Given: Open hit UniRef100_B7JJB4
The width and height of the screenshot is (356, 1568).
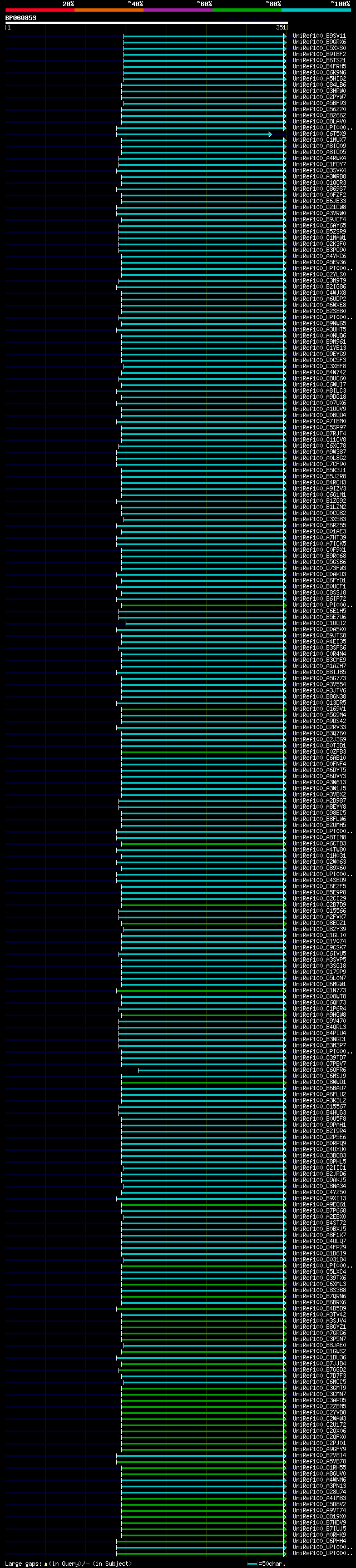Looking at the screenshot, I should pos(319,1363).
